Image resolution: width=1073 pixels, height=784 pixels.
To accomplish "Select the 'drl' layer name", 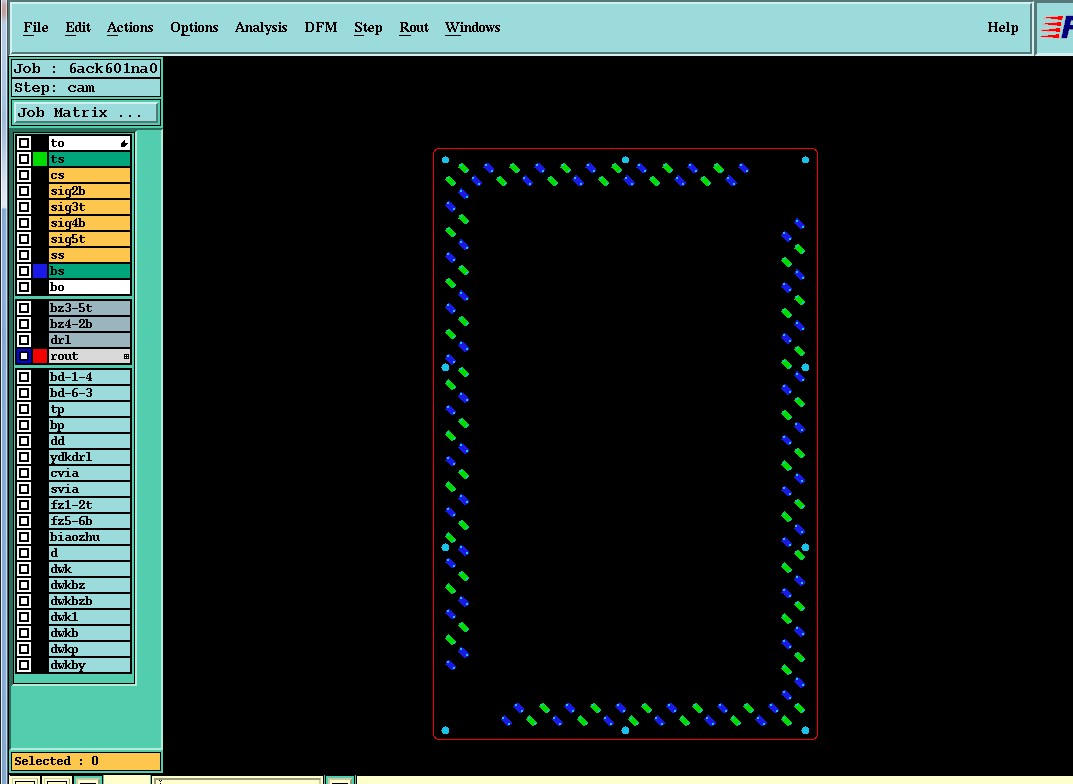I will (89, 340).
